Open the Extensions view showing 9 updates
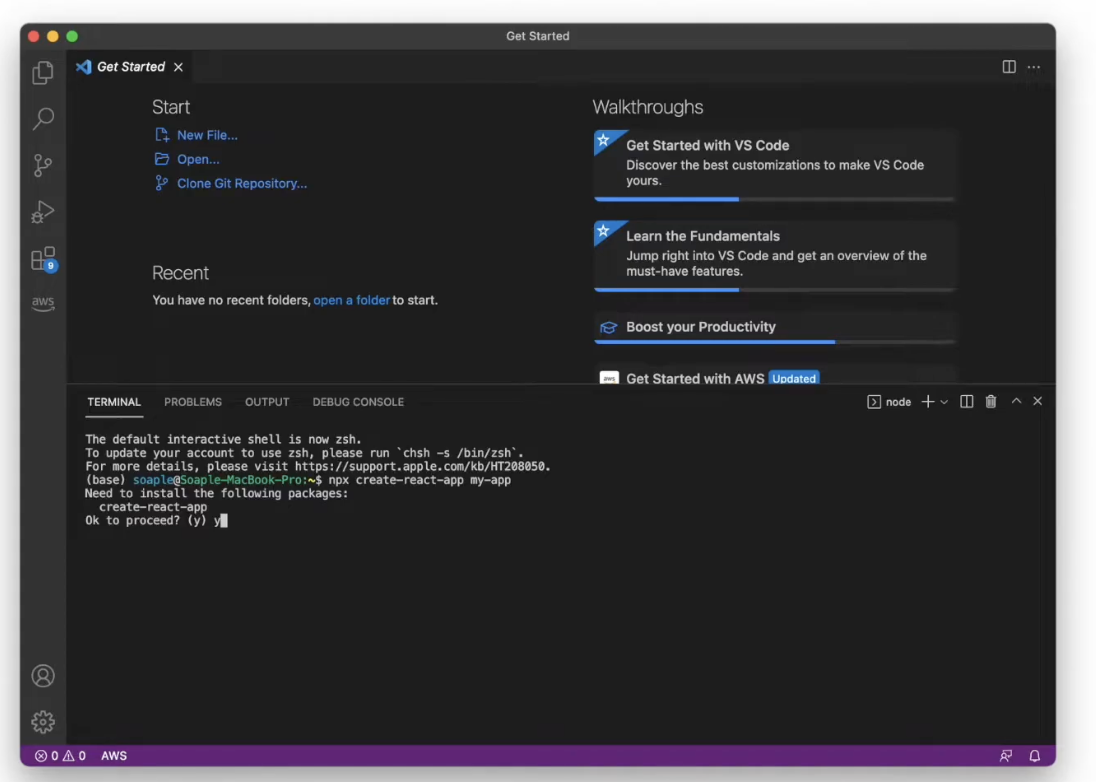 pos(42,257)
